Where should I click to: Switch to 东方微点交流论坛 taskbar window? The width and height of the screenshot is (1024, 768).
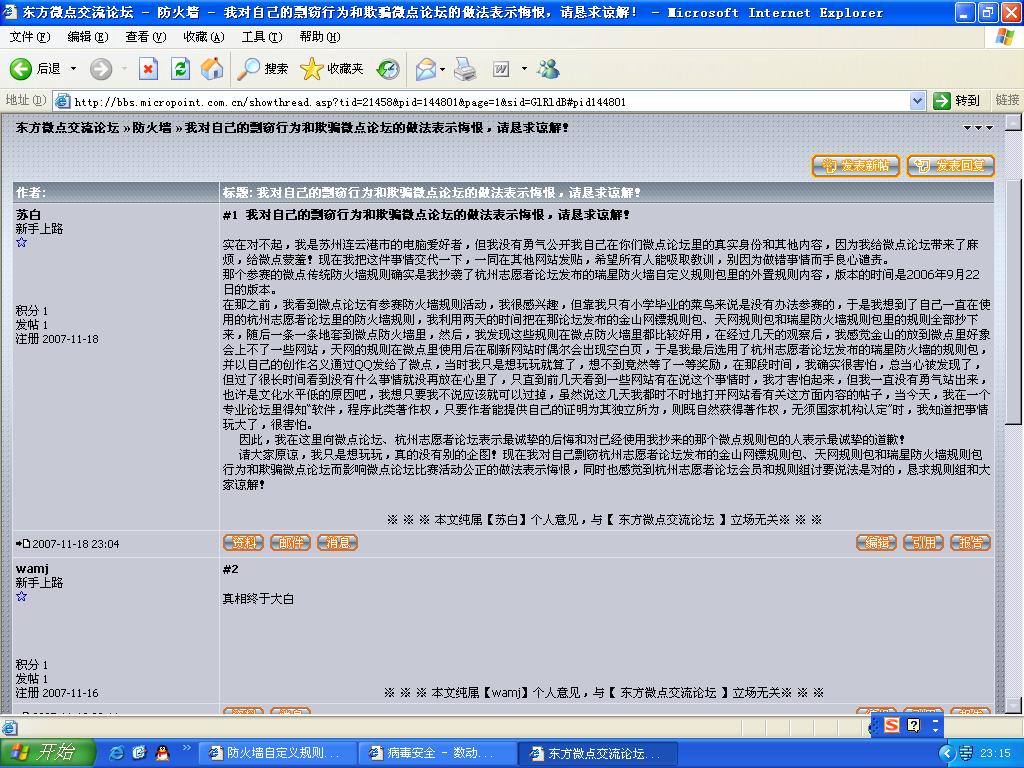[x=598, y=753]
